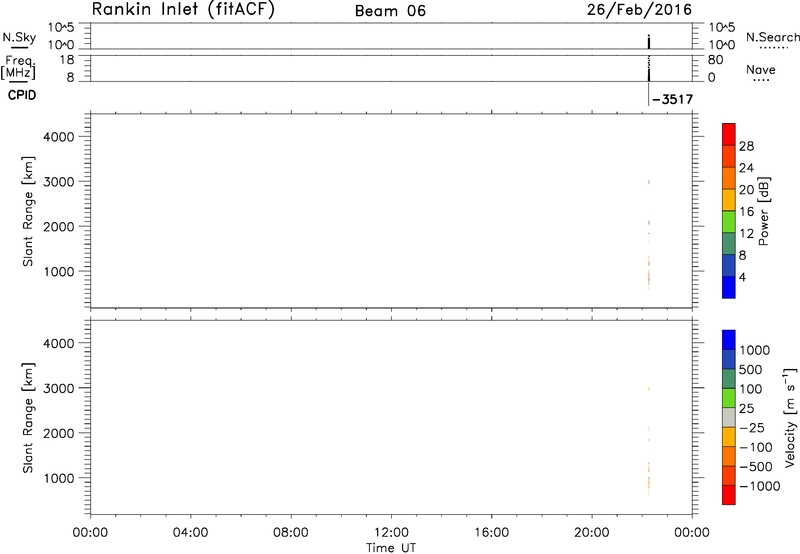Screen dimensions: 800x554
Task: Pick the Power swatch between 24 and 28
Action: click(729, 156)
